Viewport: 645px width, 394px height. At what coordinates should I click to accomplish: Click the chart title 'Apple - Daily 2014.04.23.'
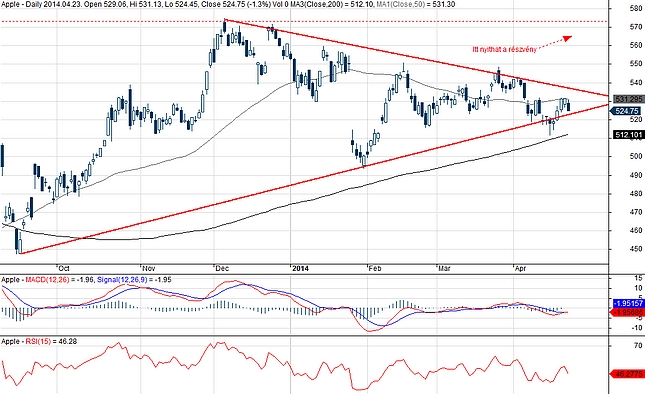tap(42, 4)
